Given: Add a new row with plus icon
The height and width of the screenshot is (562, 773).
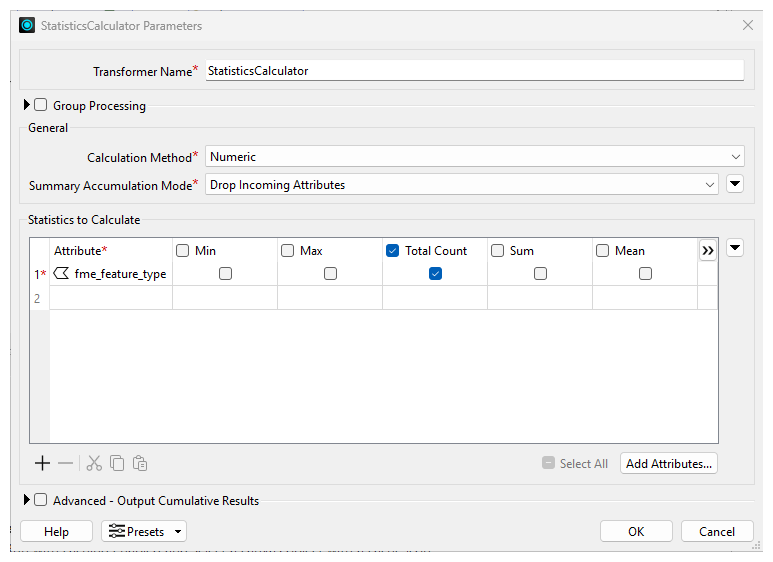Looking at the screenshot, I should 42,463.
